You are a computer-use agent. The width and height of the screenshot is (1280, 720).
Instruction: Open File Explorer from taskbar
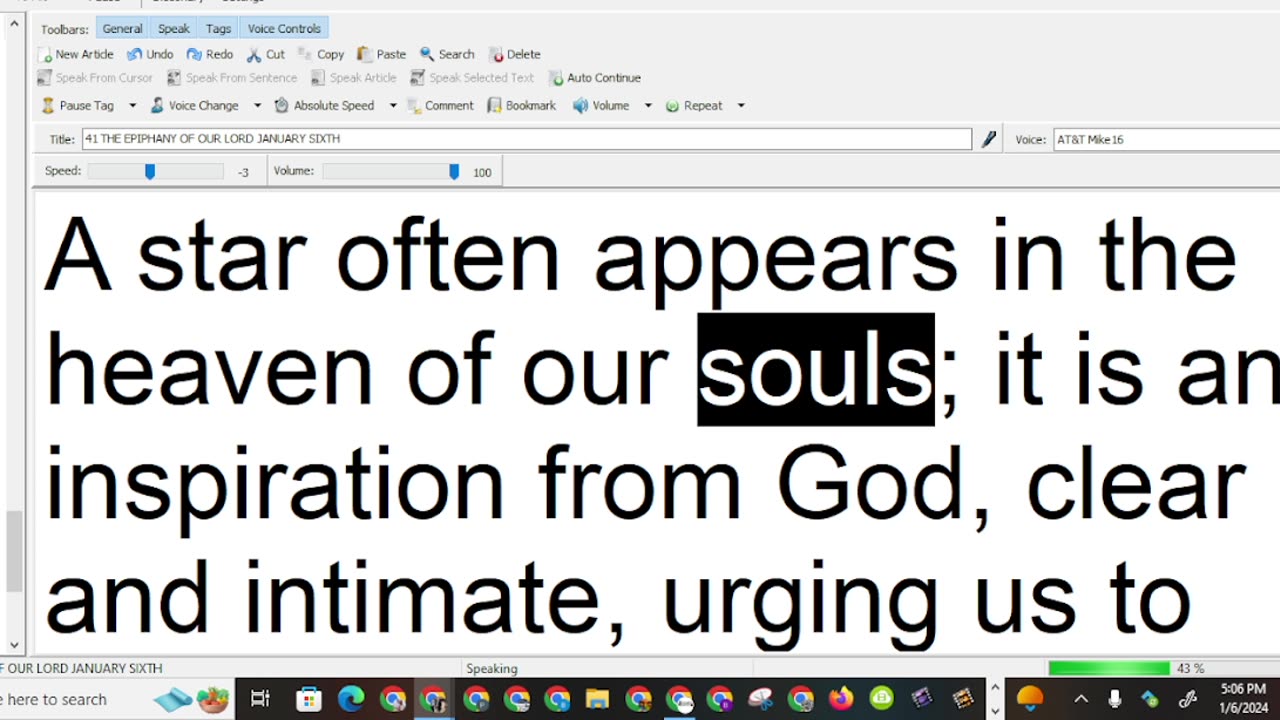point(597,699)
